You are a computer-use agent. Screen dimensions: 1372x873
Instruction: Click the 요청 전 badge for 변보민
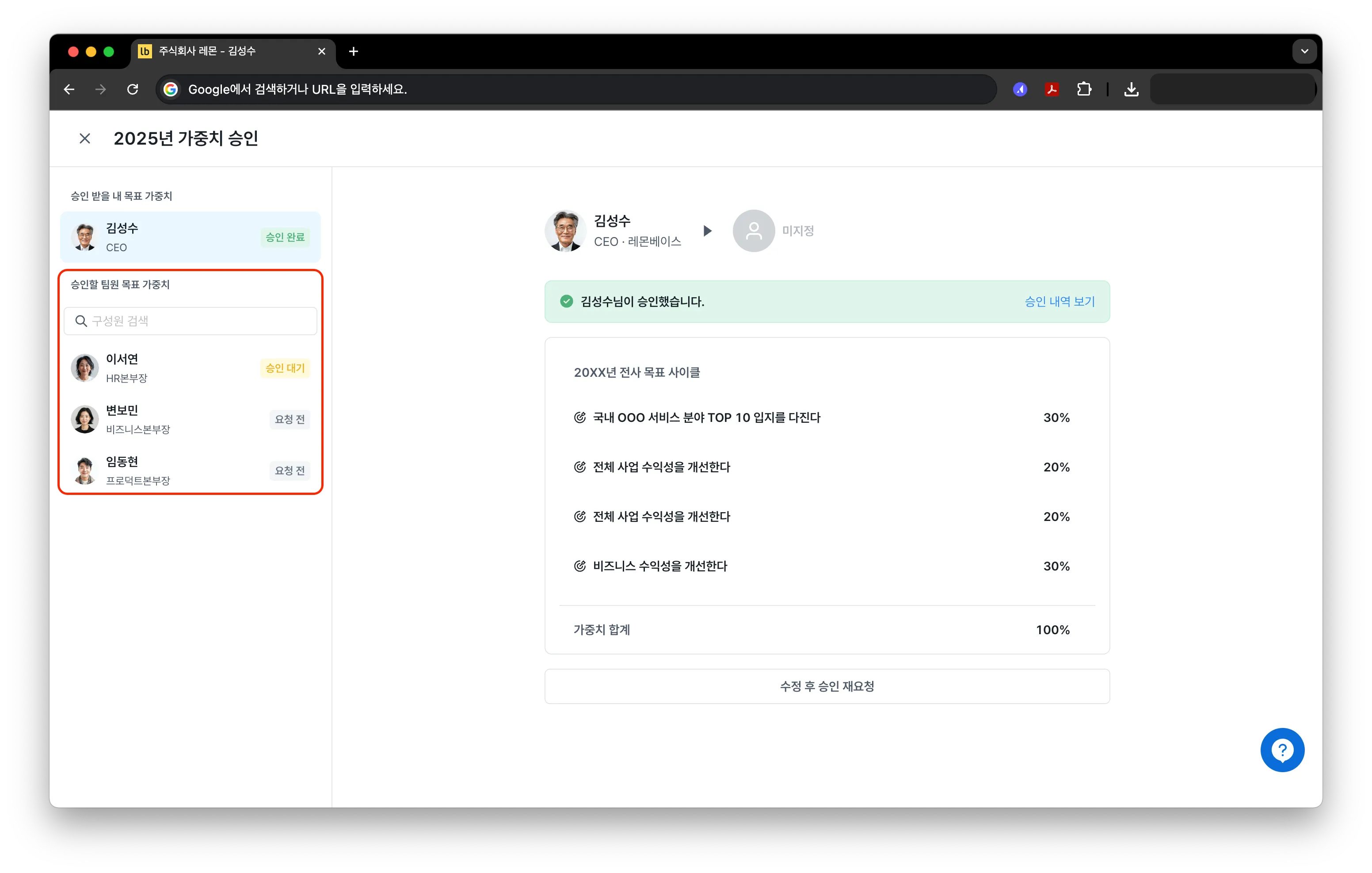click(290, 419)
